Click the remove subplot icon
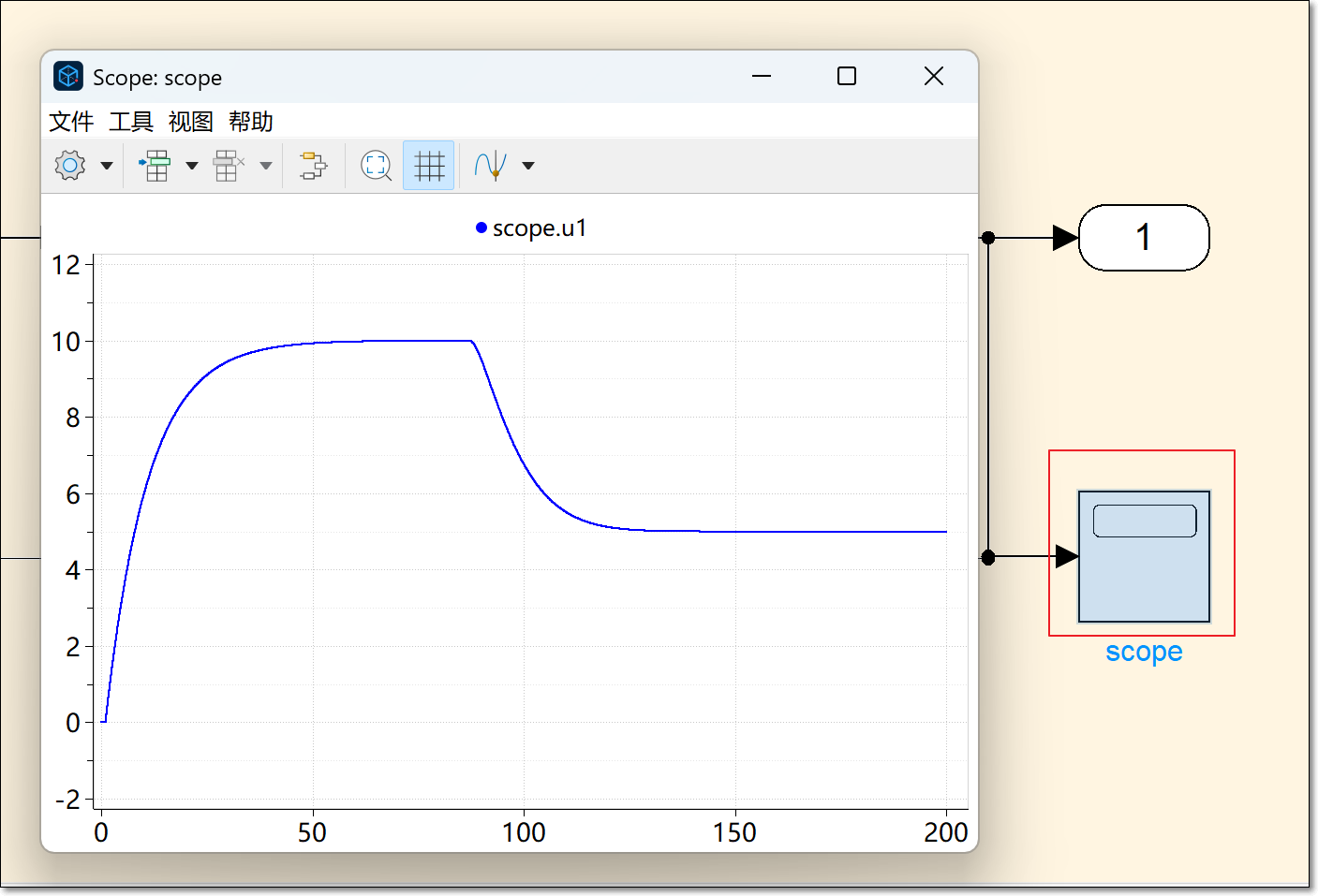Viewport: 1318px width, 896px height. pyautogui.click(x=228, y=166)
